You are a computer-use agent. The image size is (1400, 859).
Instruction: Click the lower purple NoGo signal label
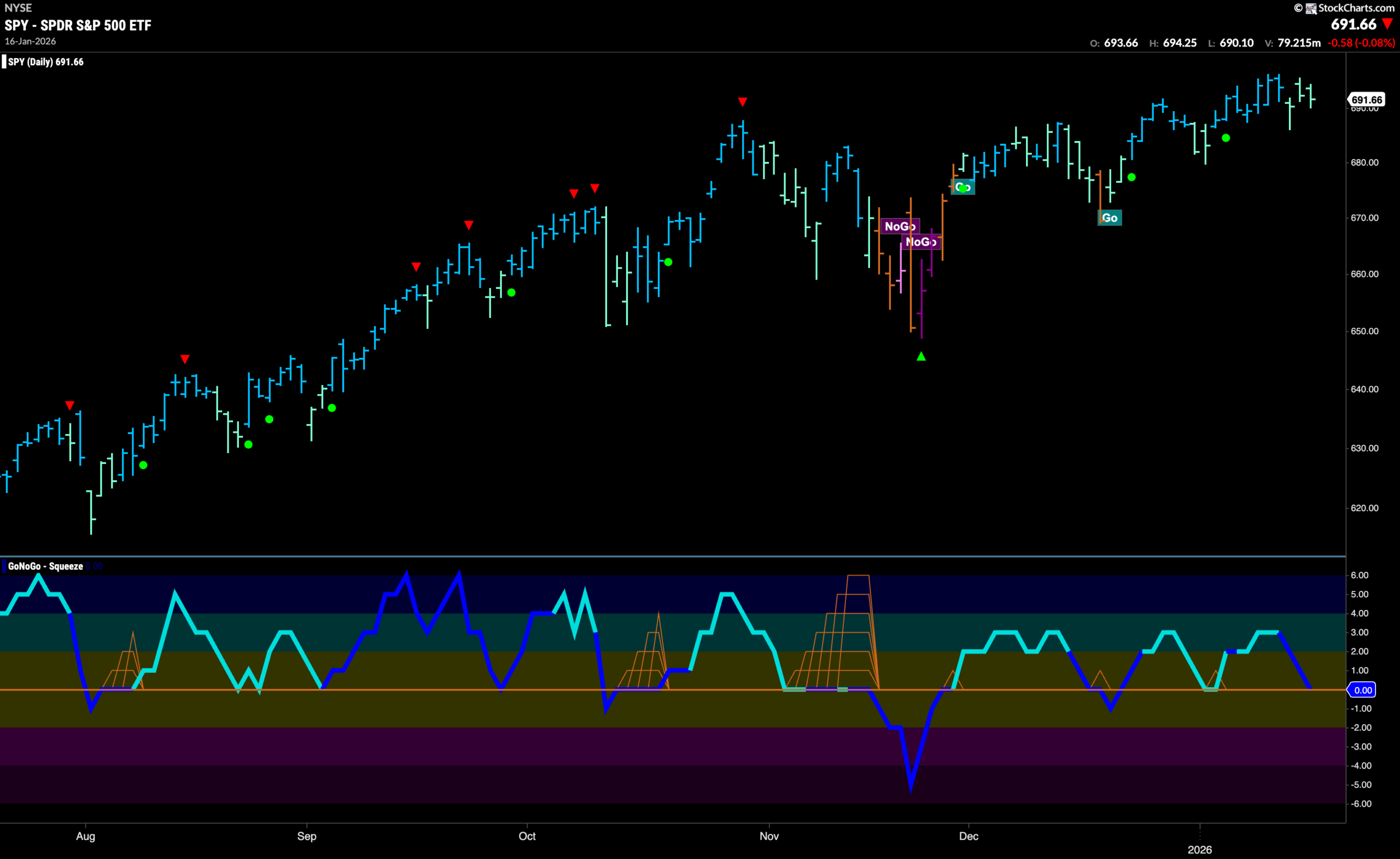[920, 242]
